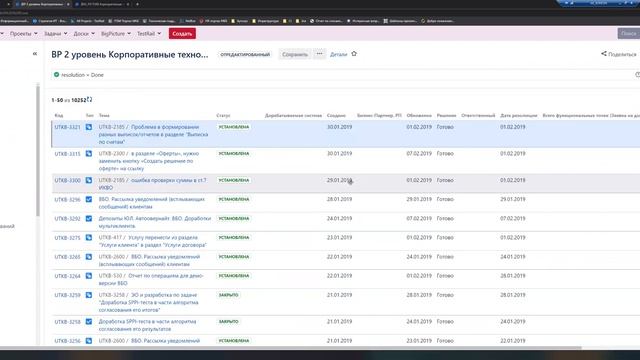Open the TestRail dropdown menu
This screenshot has width=640, height=360.
coord(149,33)
